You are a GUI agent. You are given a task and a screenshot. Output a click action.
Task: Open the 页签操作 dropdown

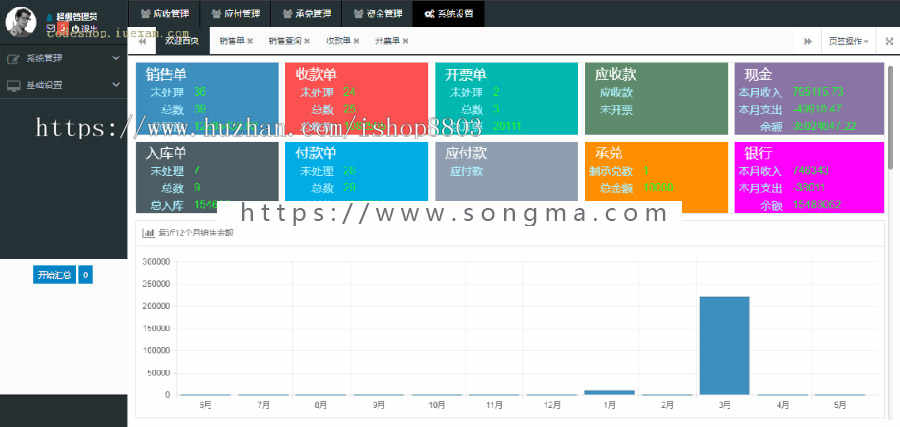(848, 41)
